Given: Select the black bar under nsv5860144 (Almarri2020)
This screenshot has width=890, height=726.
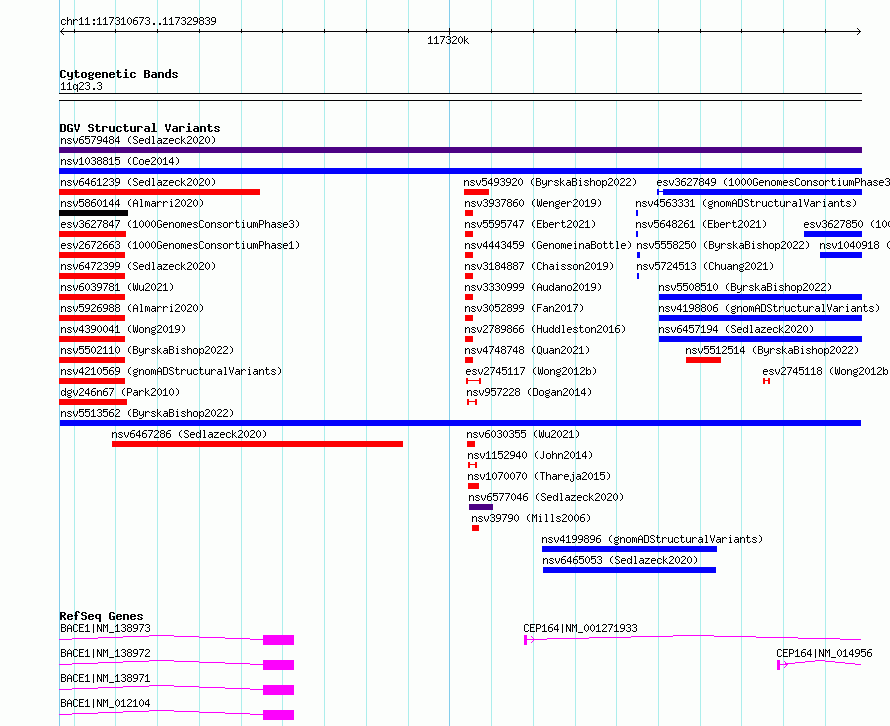Looking at the screenshot, I should (x=93, y=213).
